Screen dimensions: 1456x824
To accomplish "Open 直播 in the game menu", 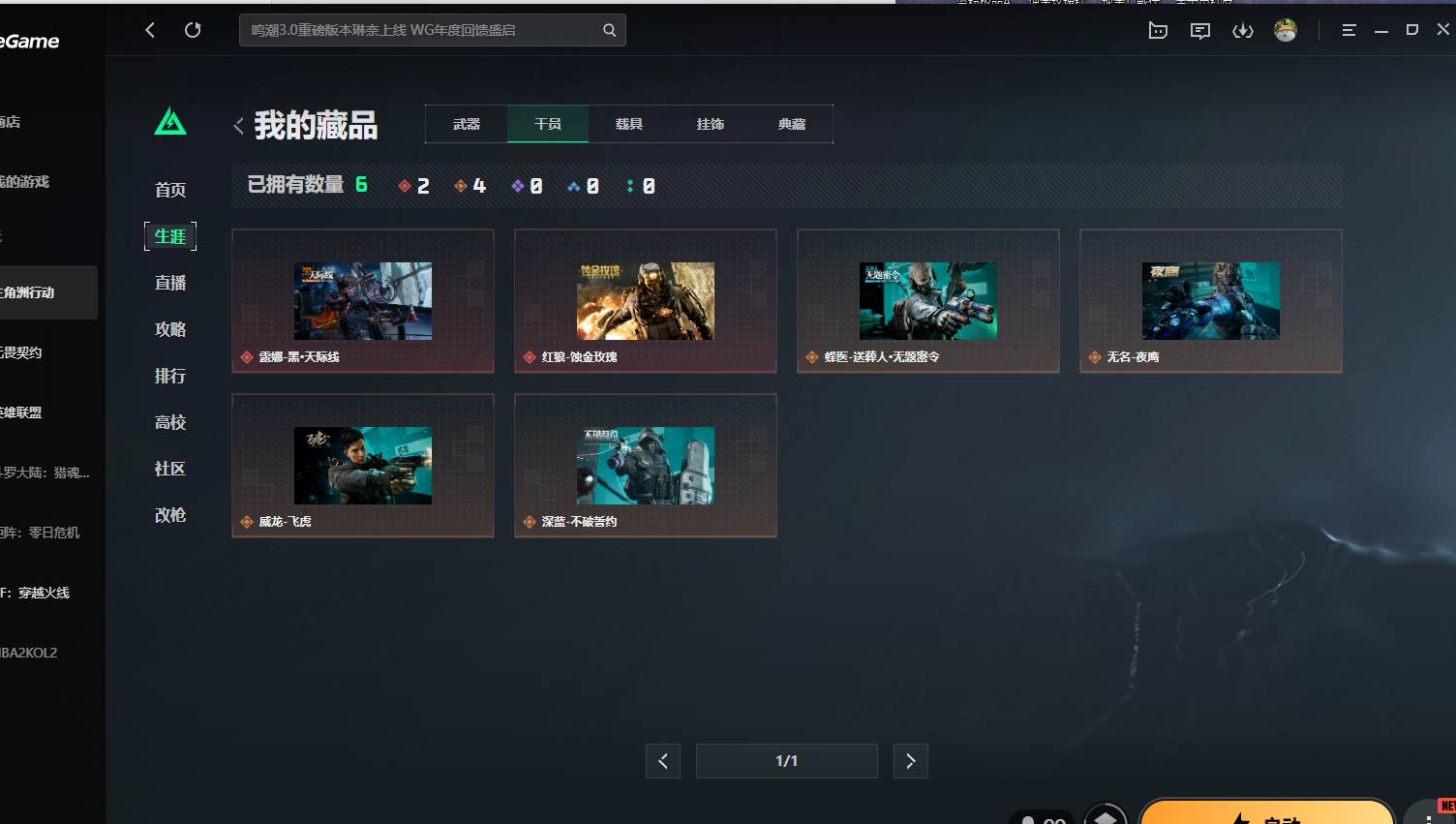I will (170, 283).
